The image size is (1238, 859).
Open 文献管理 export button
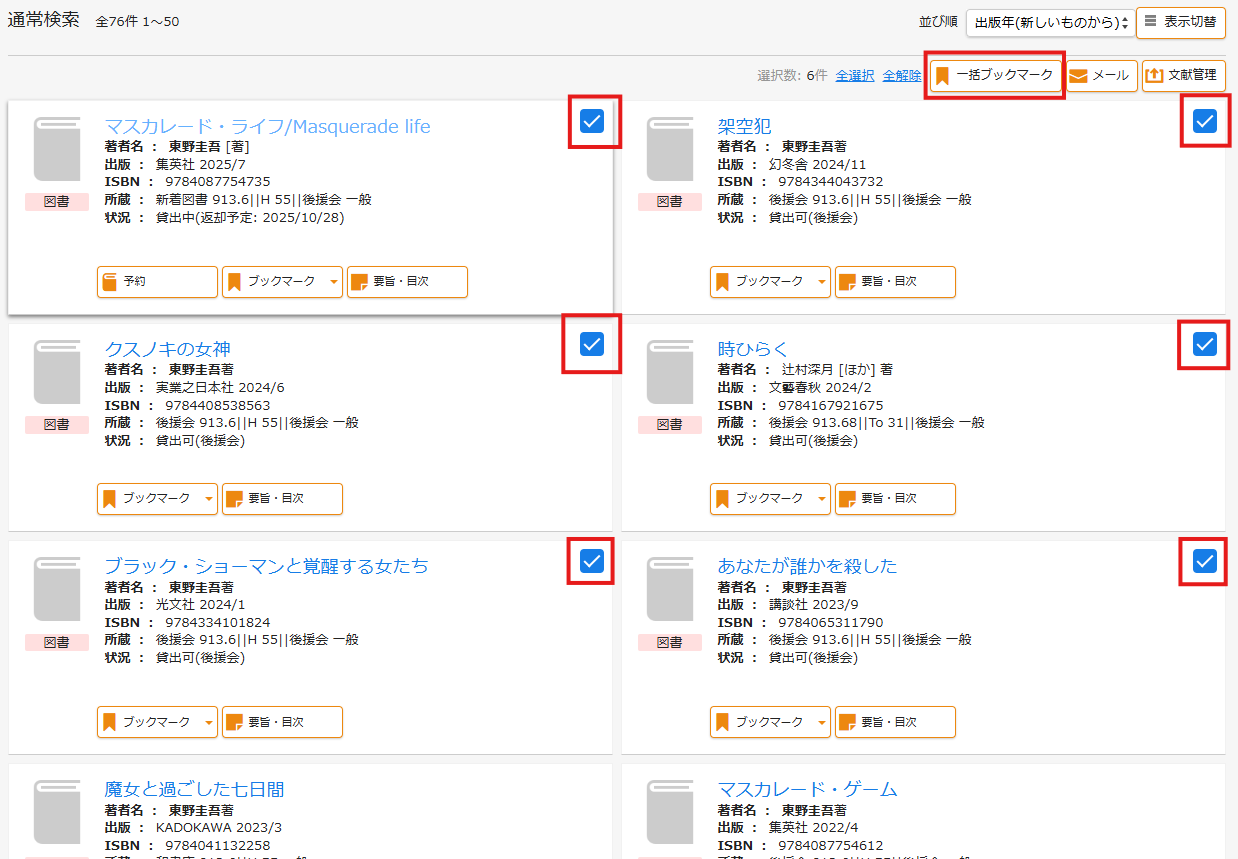(1183, 76)
